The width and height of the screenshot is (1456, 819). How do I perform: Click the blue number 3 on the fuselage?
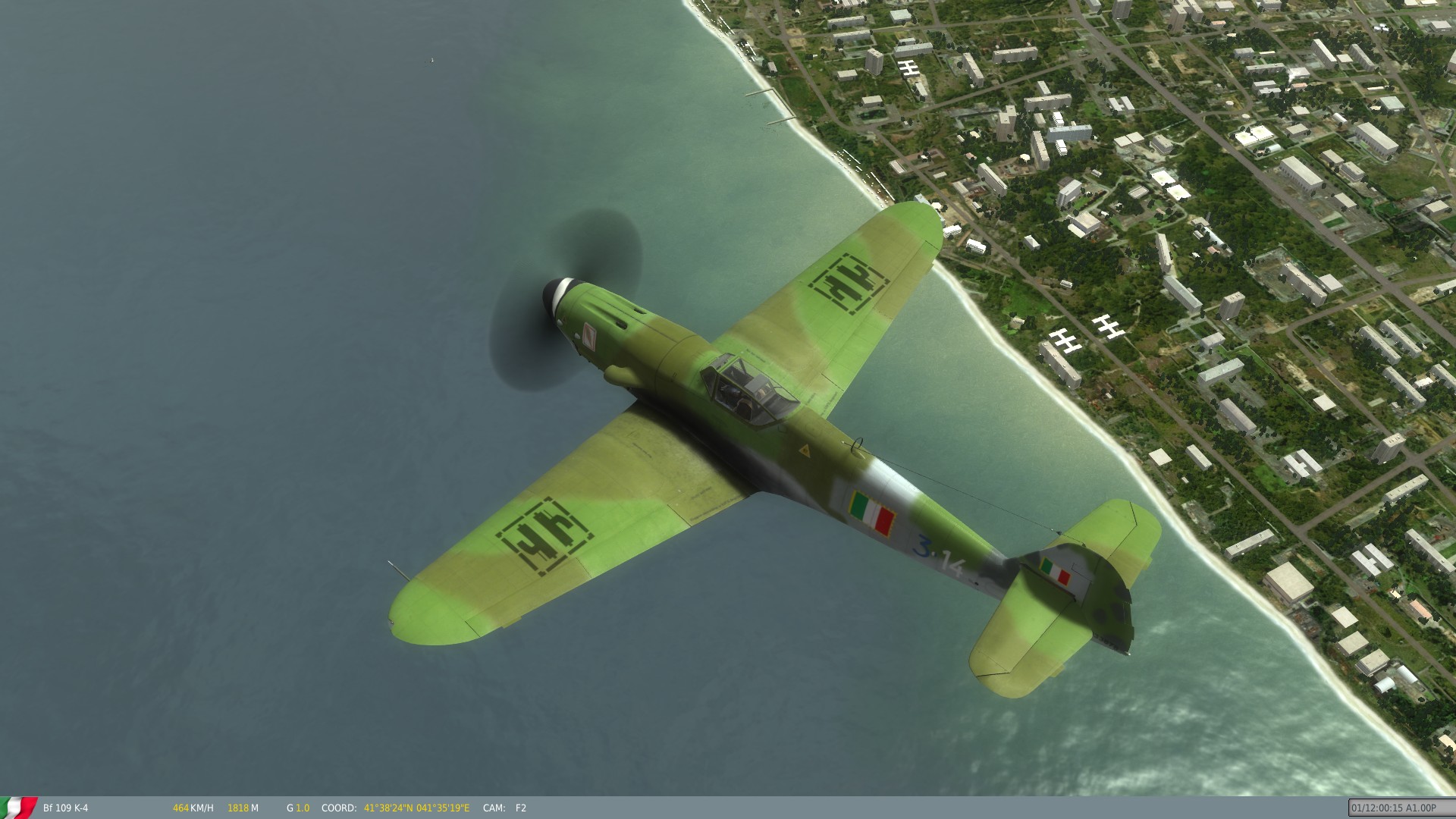[923, 546]
